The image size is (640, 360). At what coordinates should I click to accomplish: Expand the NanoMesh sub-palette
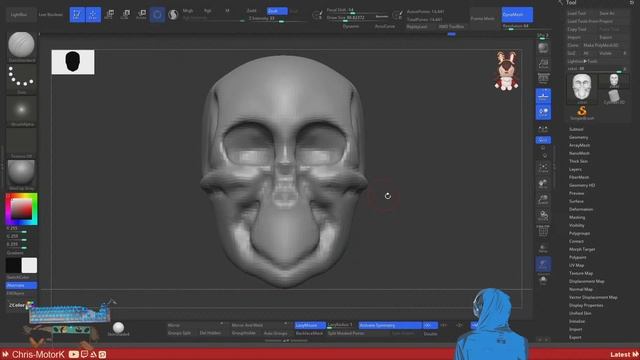[579, 153]
